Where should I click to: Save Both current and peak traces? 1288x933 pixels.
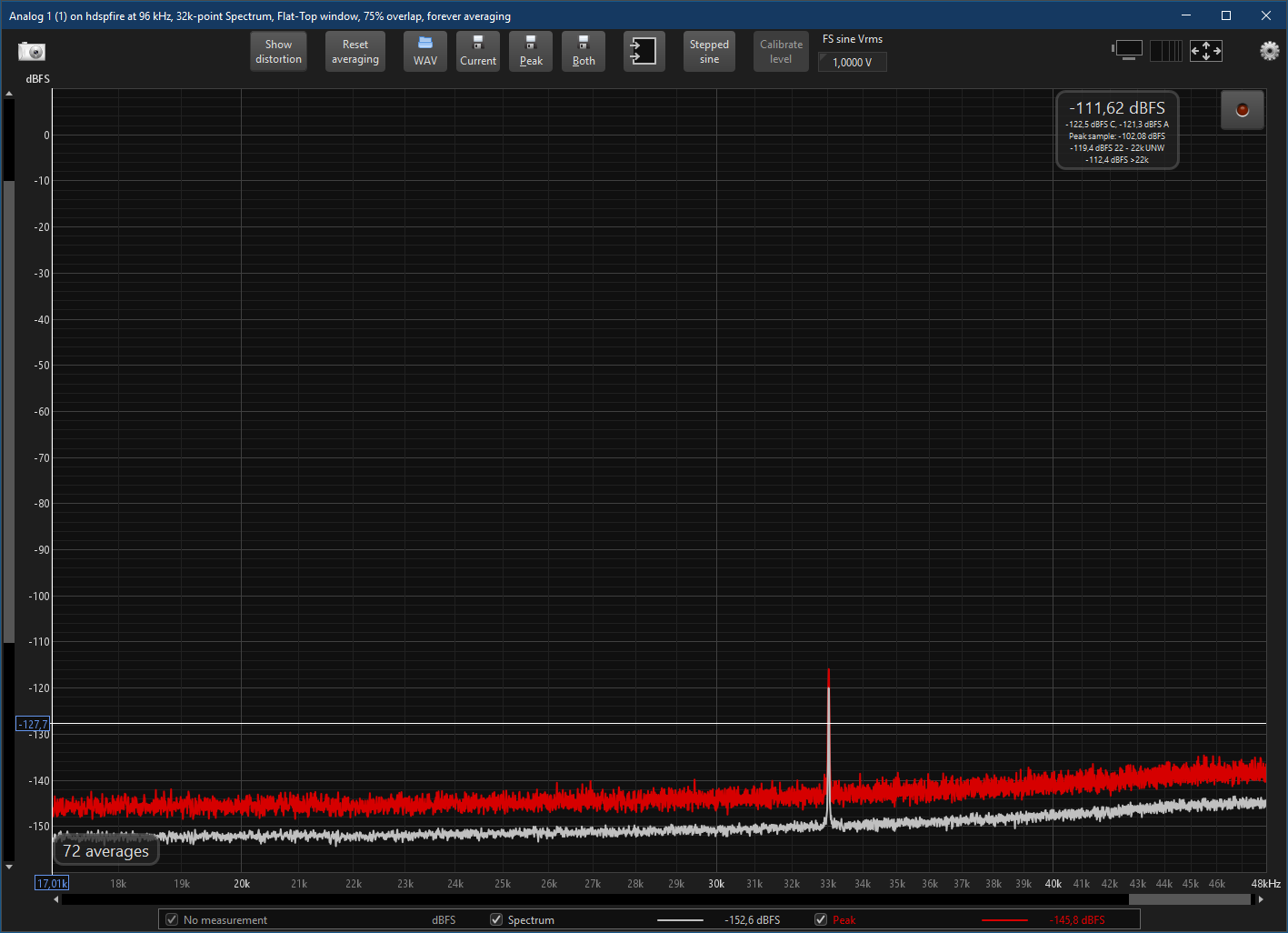584,52
